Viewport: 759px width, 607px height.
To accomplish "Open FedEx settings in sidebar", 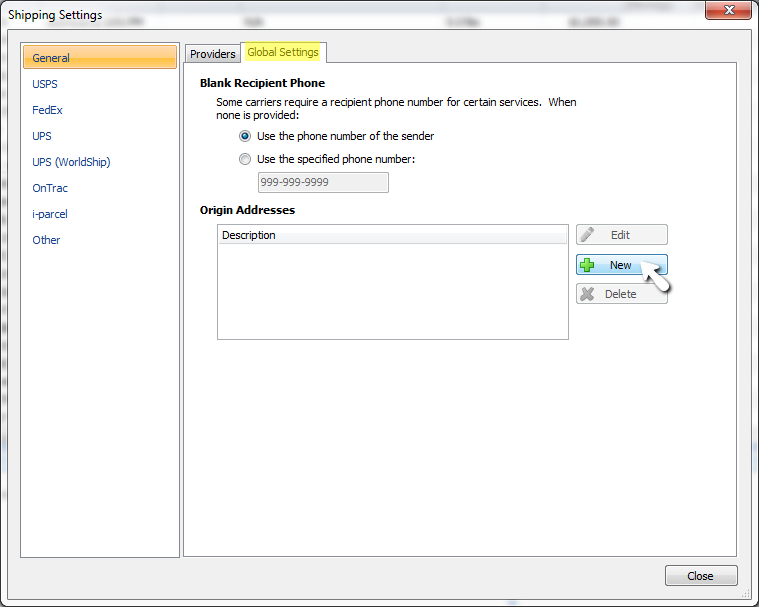I will pyautogui.click(x=47, y=110).
